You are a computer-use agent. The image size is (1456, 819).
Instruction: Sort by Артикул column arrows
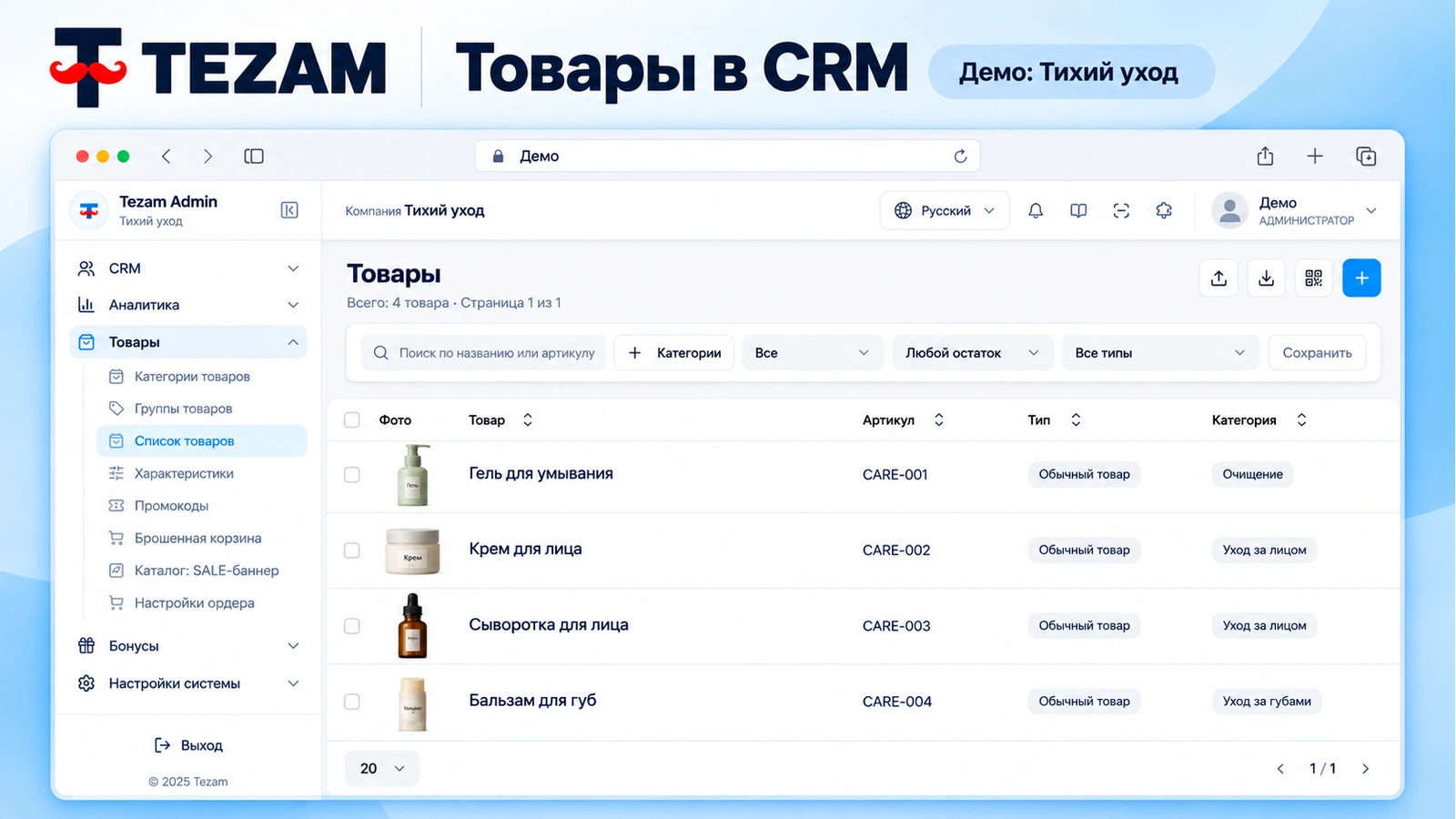pos(939,420)
